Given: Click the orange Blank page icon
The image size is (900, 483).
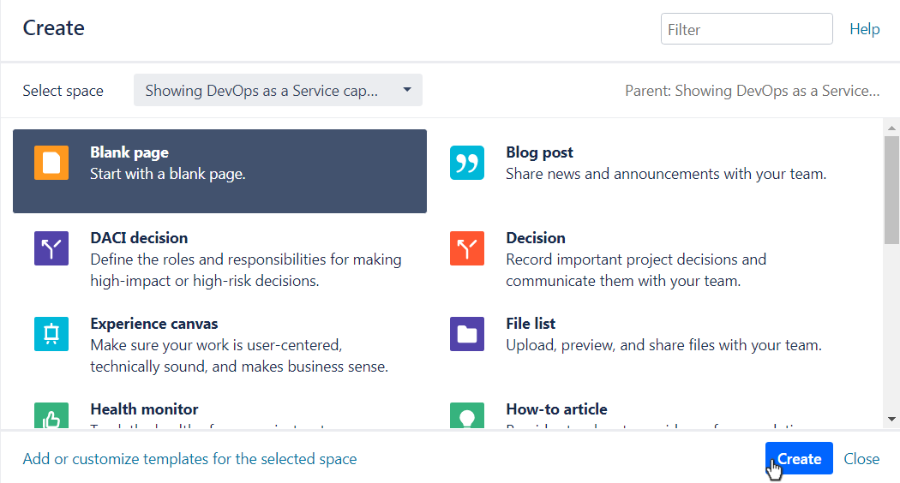Looking at the screenshot, I should click(51, 163).
